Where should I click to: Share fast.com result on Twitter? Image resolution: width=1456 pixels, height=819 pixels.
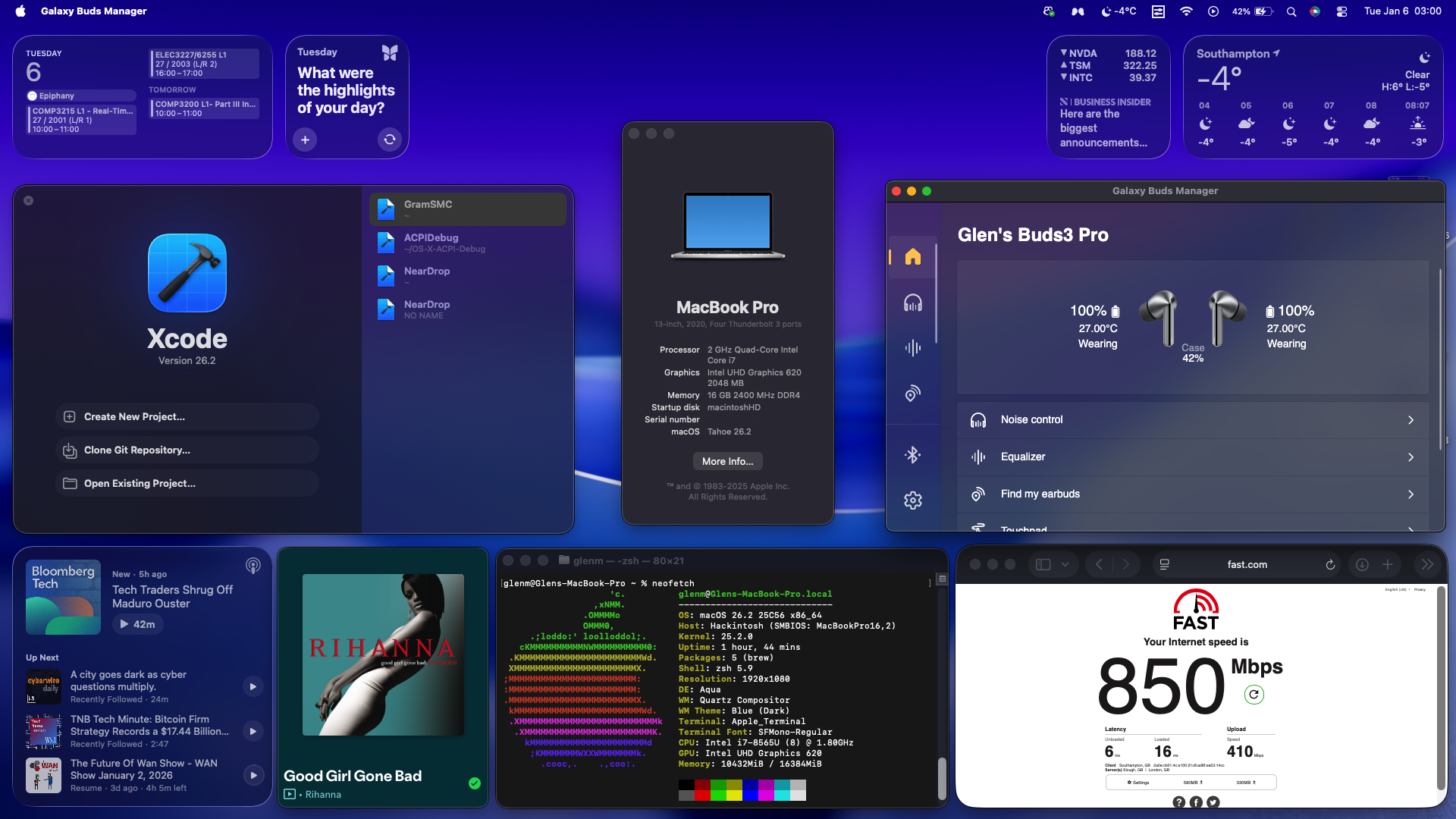click(1213, 802)
